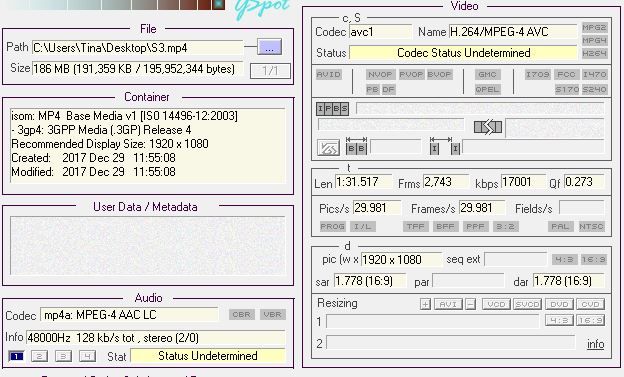This screenshot has height=377, width=624.
Task: Click the I-frame interval icon
Action: pyautogui.click(x=445, y=146)
